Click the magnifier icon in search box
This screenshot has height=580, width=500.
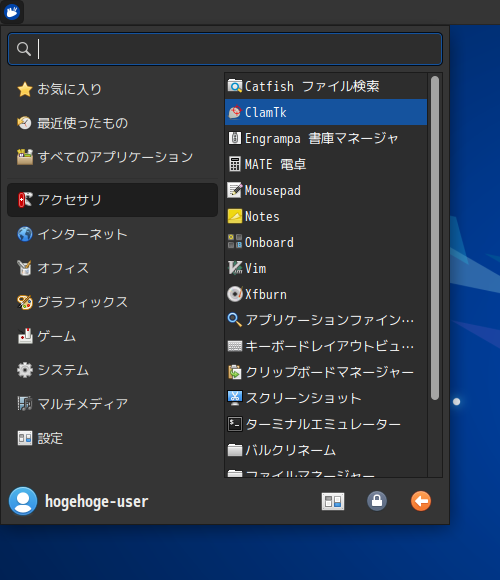(24, 49)
